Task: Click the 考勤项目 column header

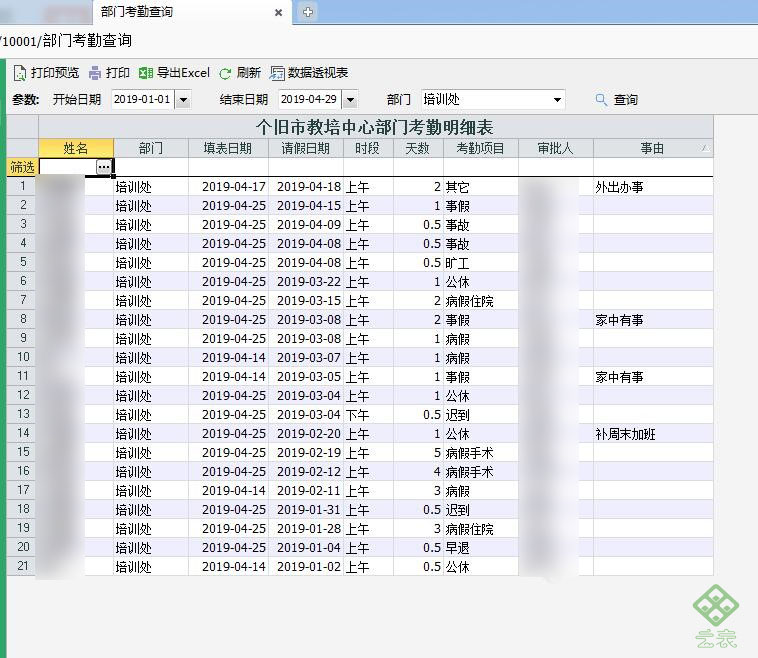Action: click(481, 148)
